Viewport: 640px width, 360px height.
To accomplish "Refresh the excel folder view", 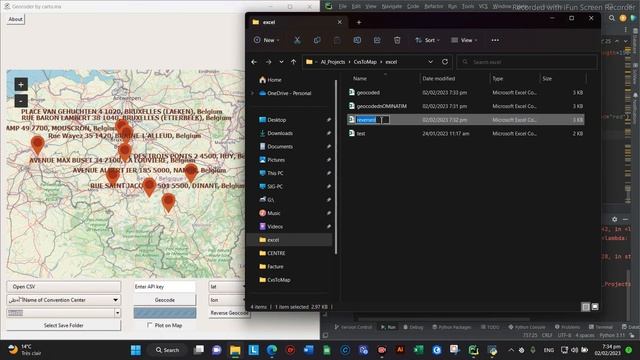I will (445, 62).
